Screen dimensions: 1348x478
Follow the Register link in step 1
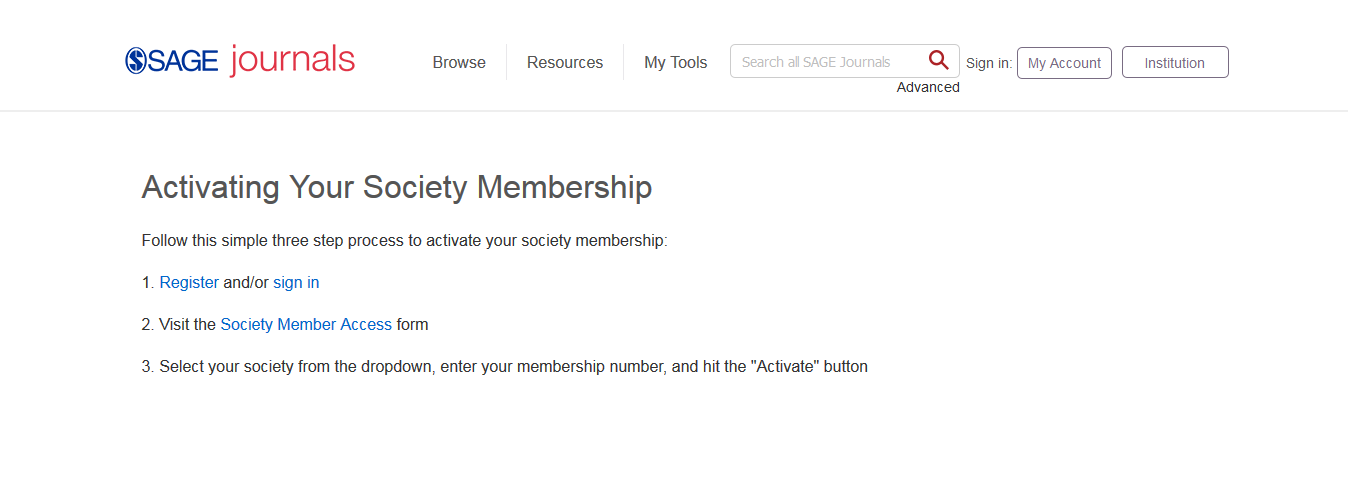189,283
